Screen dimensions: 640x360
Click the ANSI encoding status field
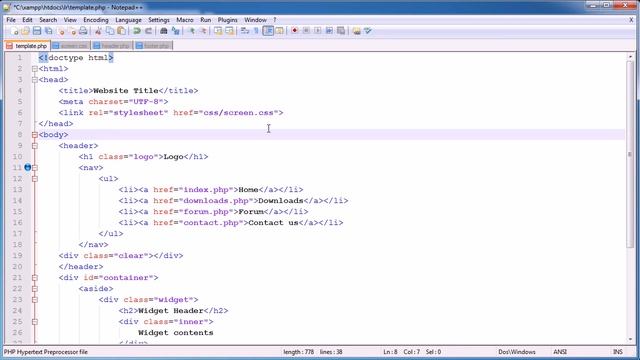(560, 352)
